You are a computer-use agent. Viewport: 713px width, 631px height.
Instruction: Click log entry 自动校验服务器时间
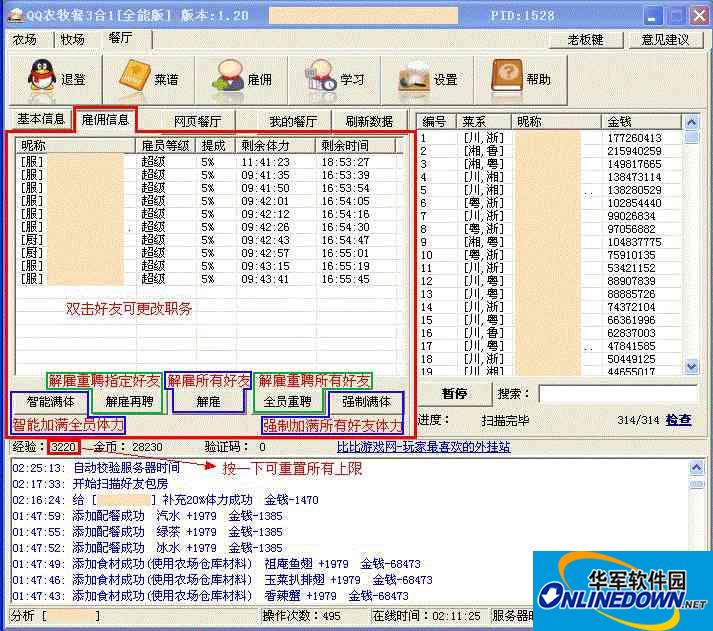click(96, 468)
